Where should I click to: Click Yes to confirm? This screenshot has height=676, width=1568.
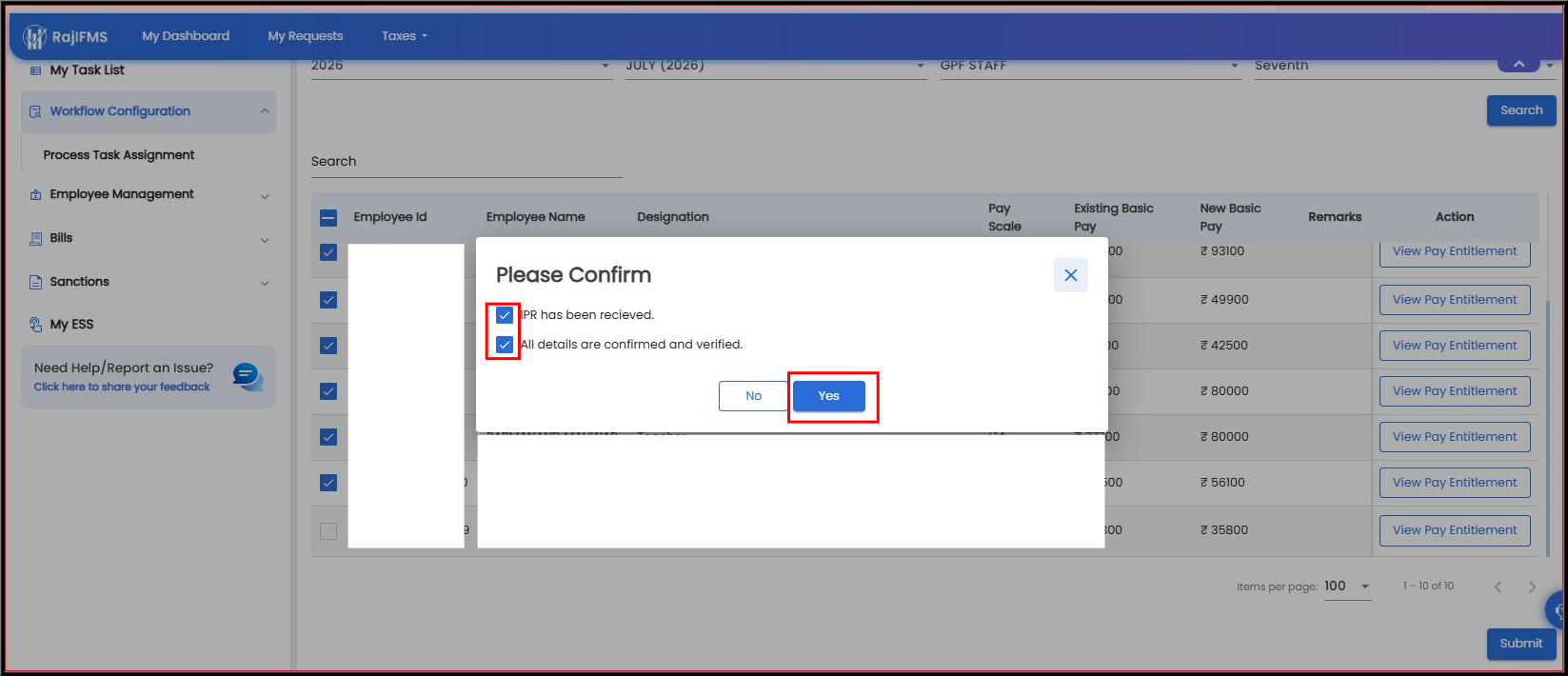[x=829, y=396]
